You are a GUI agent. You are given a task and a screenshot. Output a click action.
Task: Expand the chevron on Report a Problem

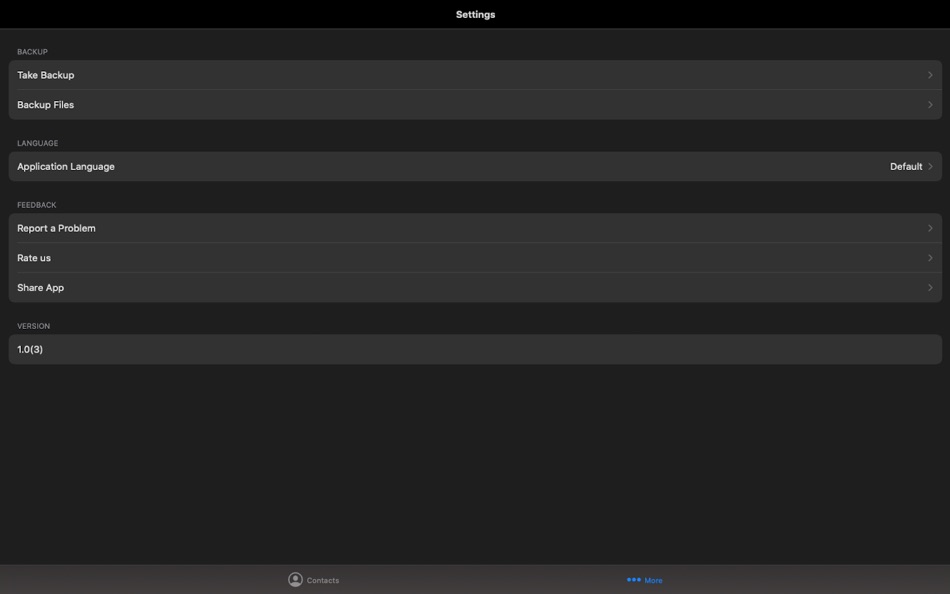click(x=930, y=229)
